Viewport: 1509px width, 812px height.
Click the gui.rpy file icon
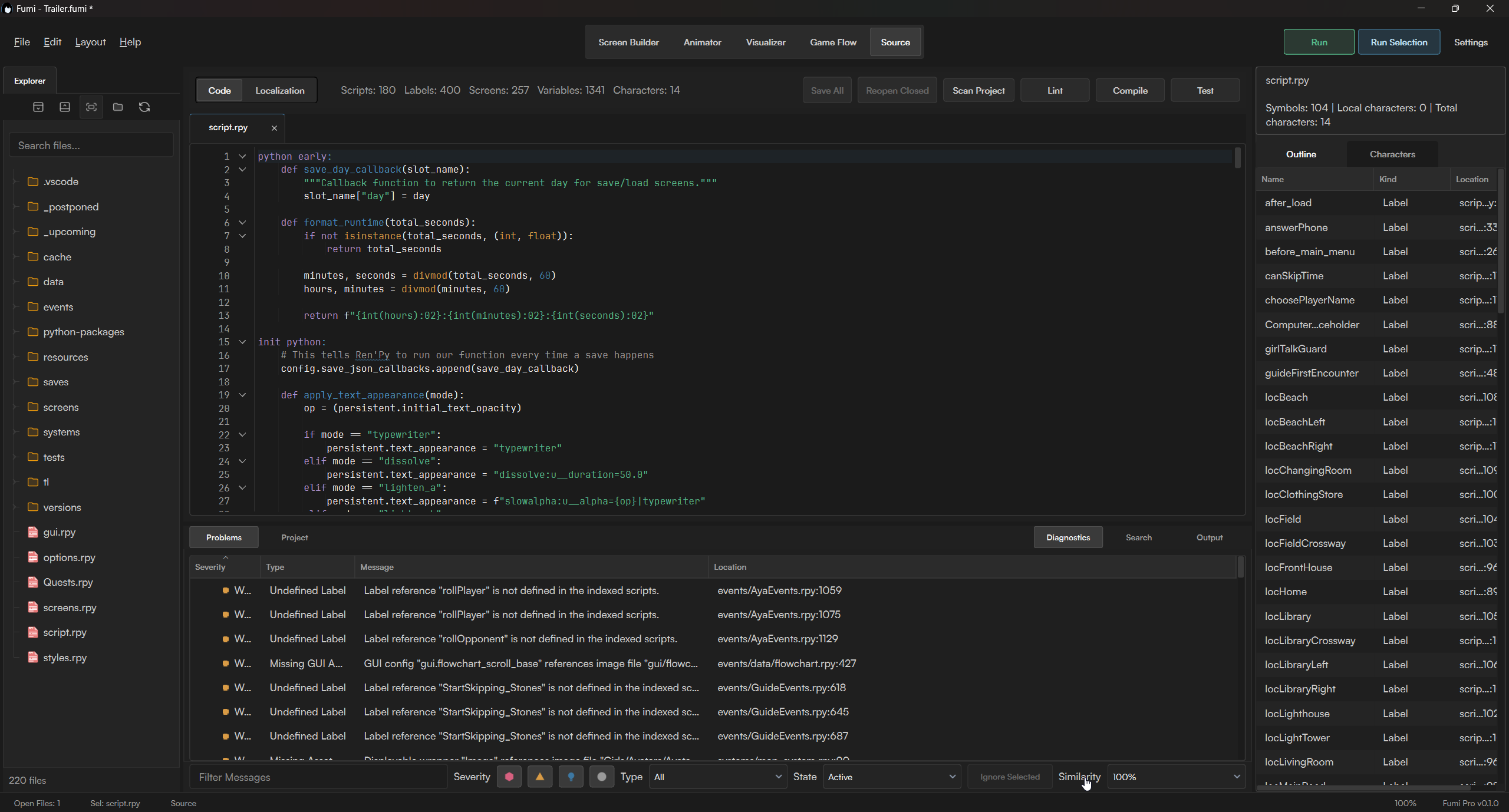(33, 532)
